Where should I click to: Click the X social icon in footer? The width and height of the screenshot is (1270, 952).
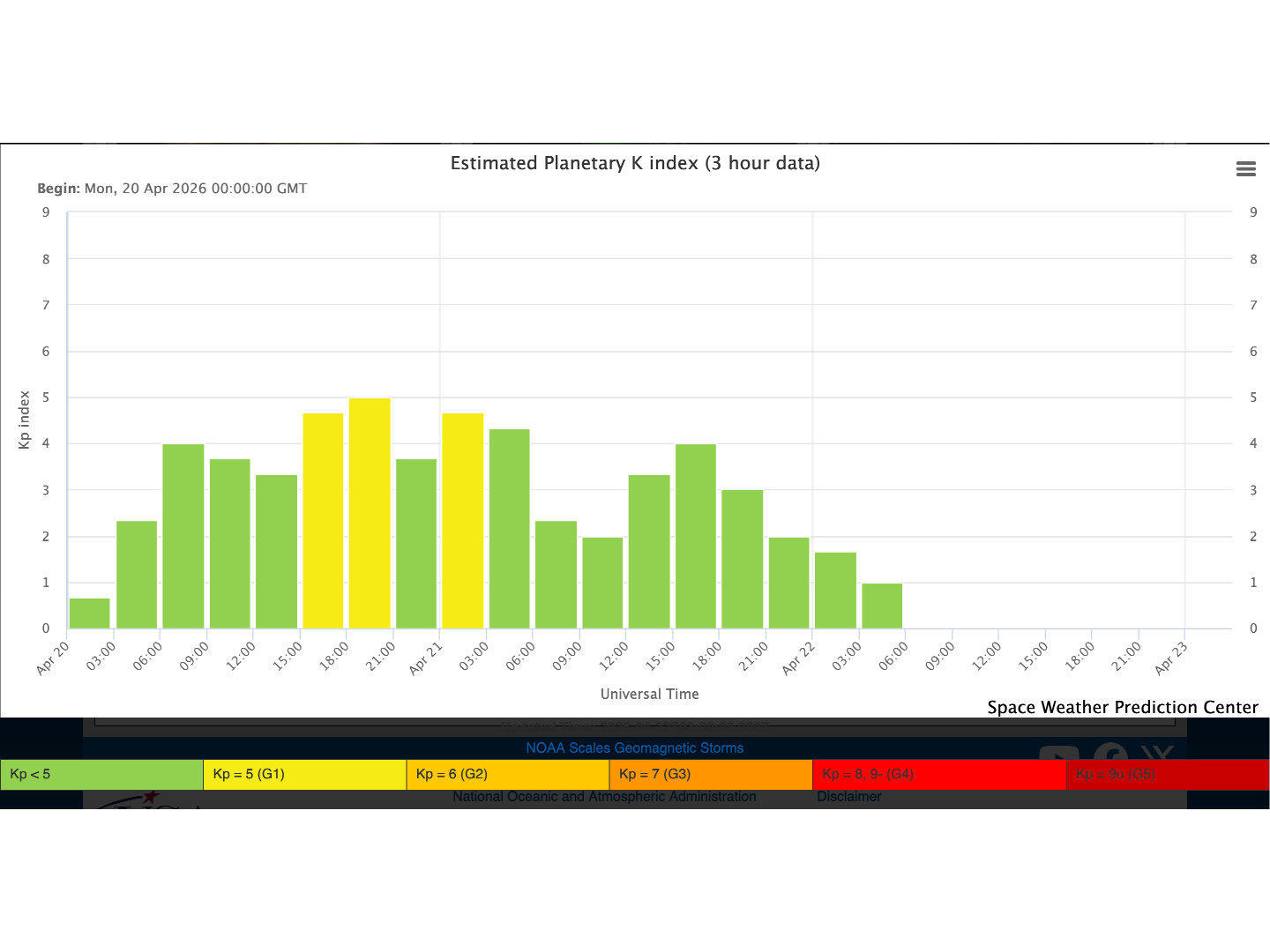[x=1157, y=752]
